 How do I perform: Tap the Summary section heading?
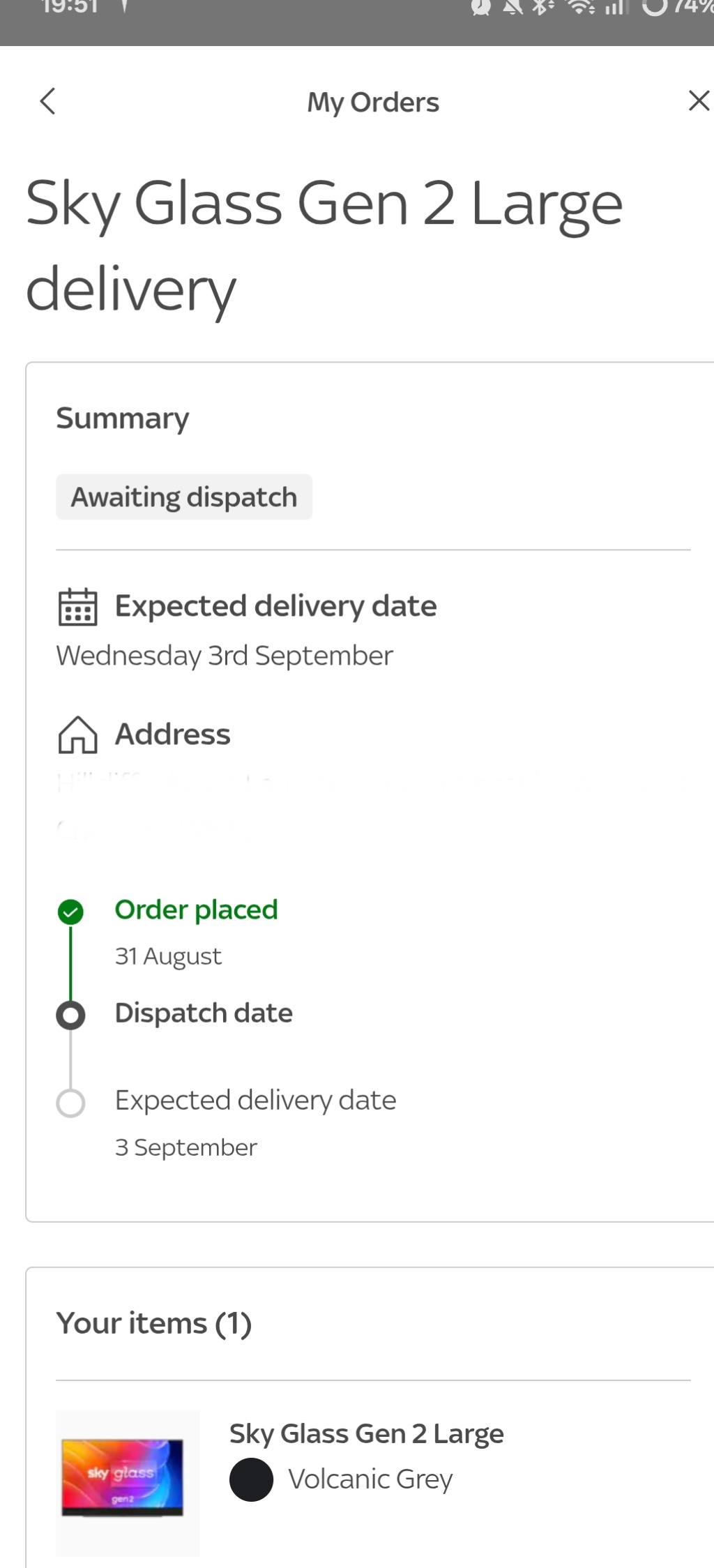coord(123,419)
